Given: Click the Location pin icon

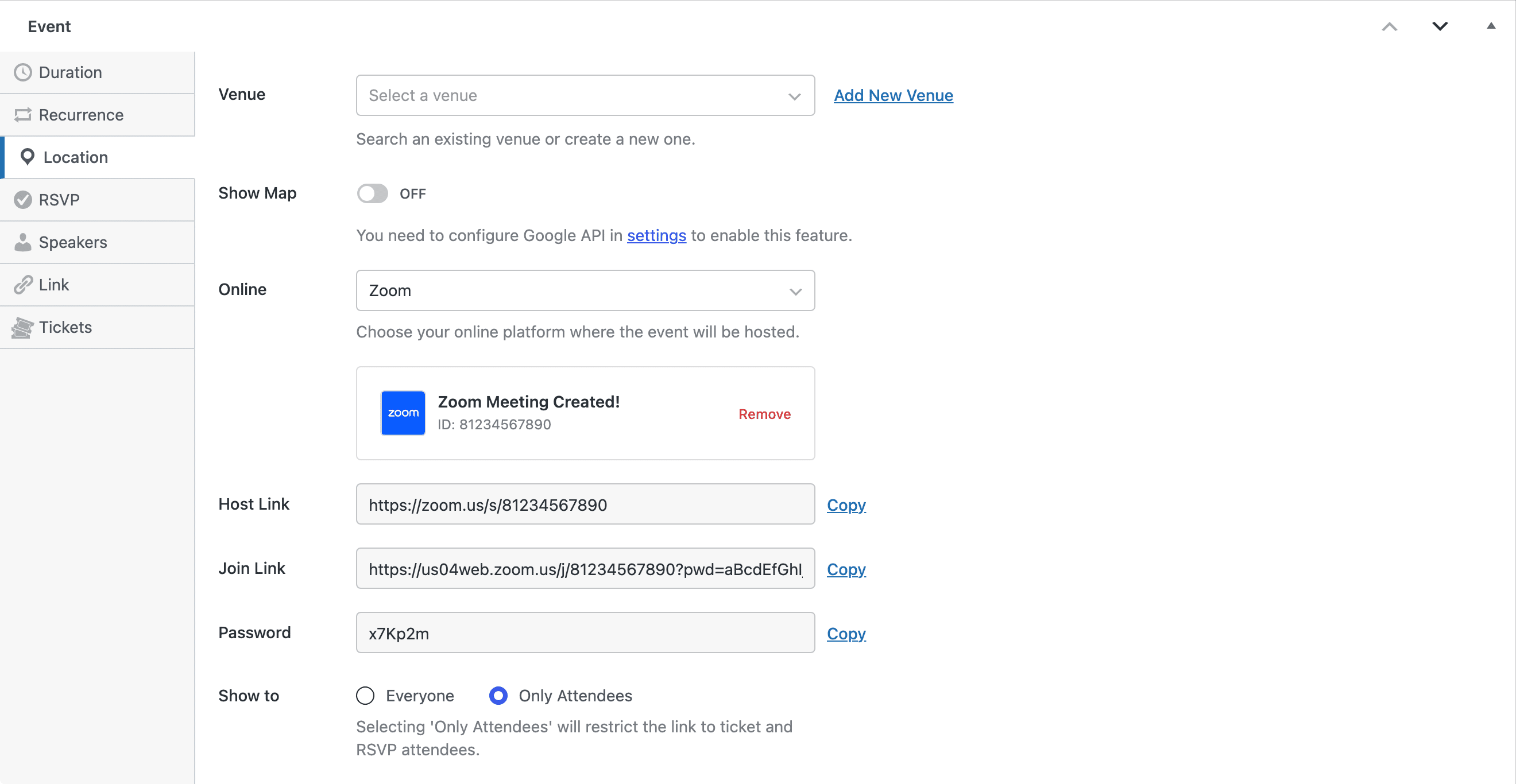Looking at the screenshot, I should [27, 157].
